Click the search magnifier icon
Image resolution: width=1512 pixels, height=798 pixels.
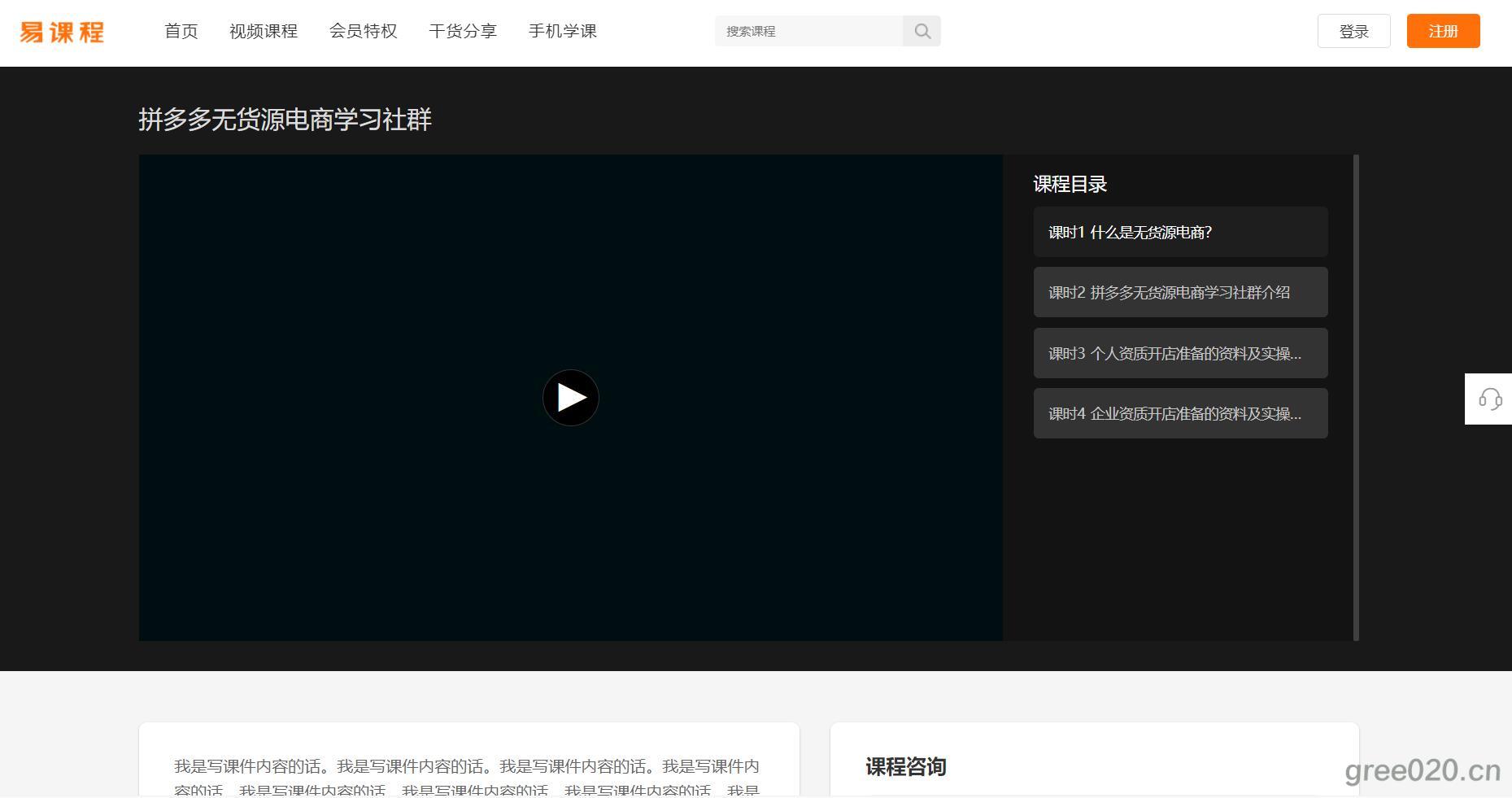pos(922,31)
